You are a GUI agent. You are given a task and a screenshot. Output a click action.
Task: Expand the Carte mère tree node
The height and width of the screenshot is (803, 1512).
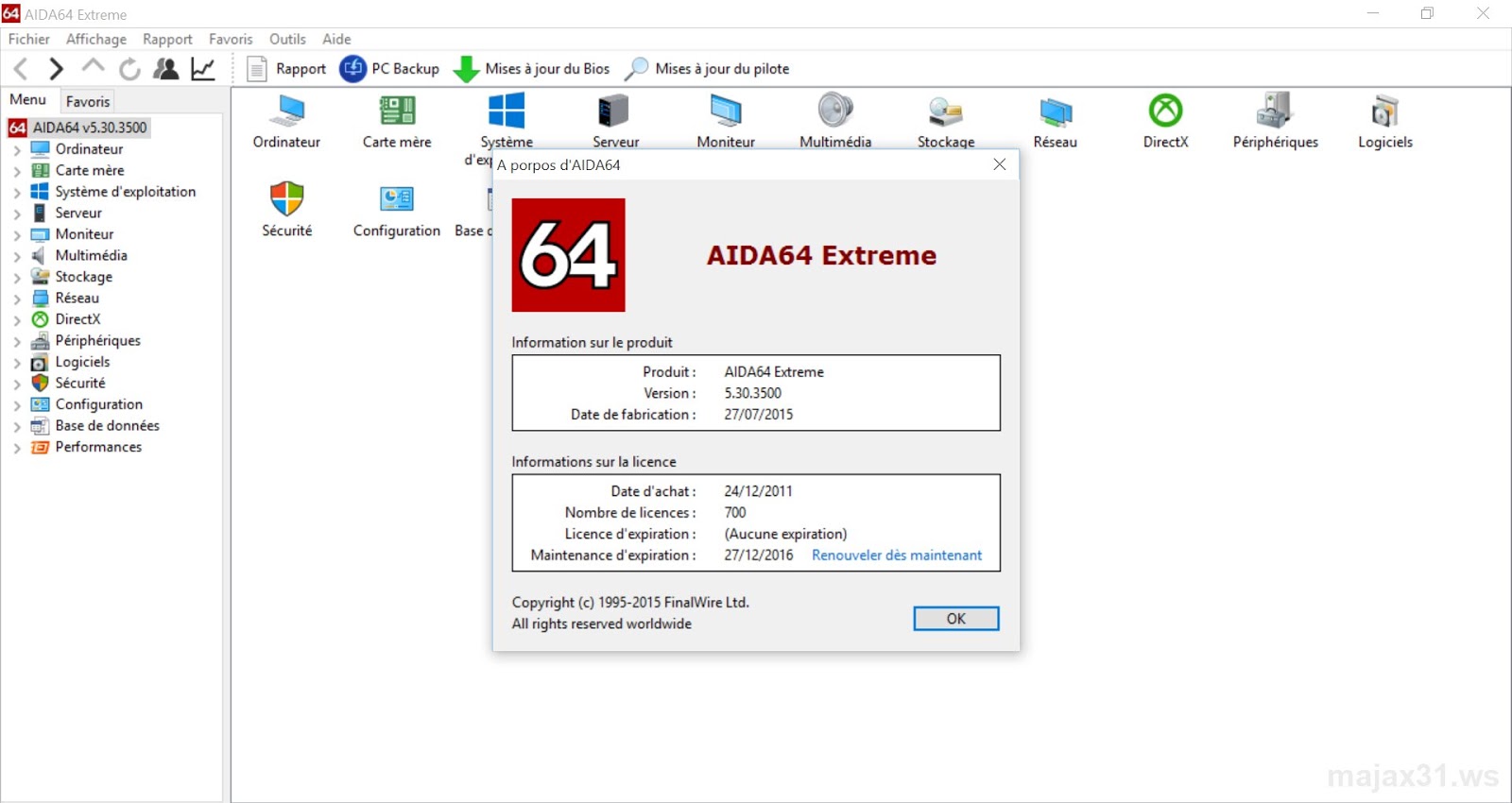click(x=17, y=171)
